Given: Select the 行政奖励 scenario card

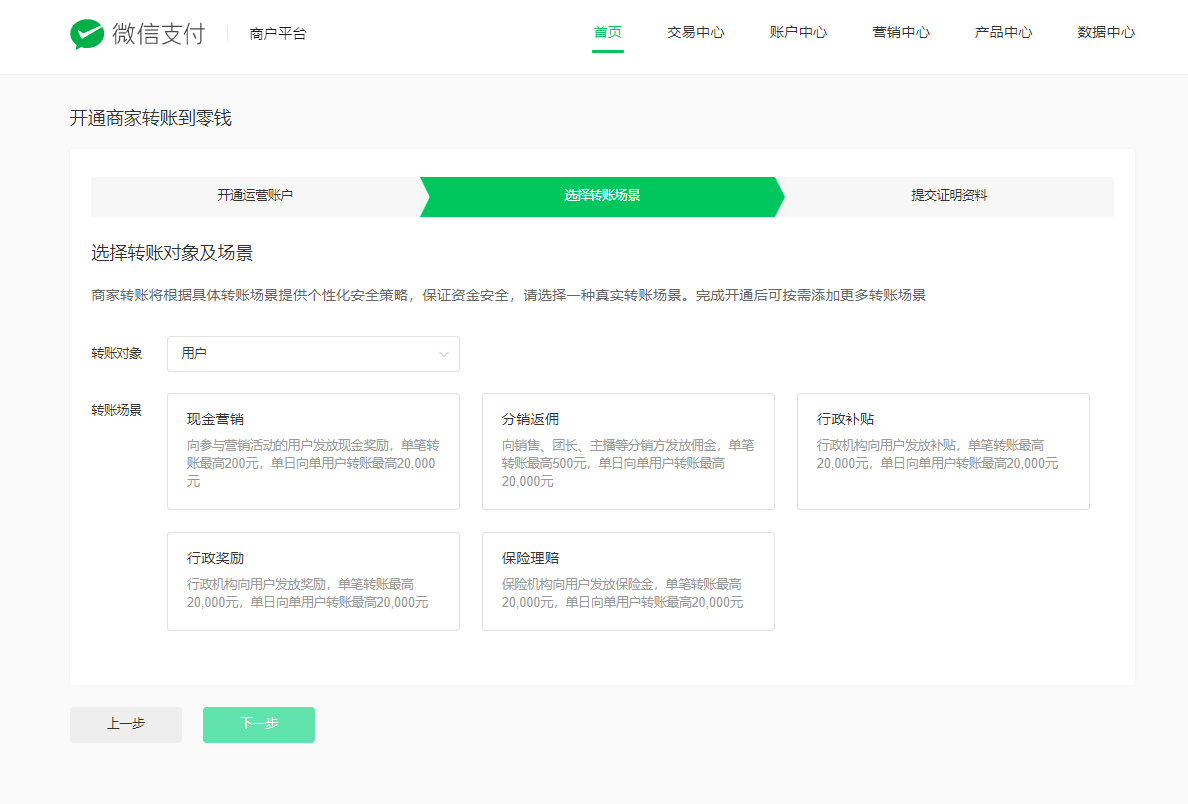Looking at the screenshot, I should click(x=313, y=581).
